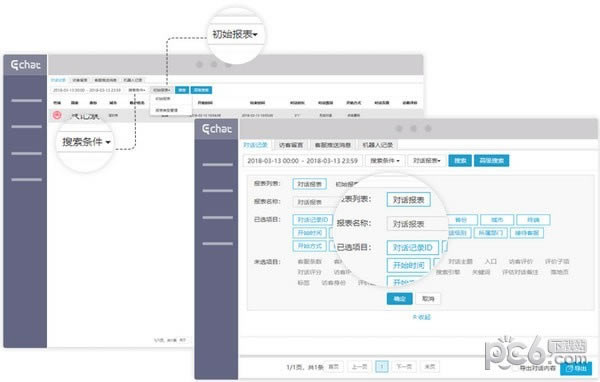Click the 上一页 pagination button
The image size is (600, 382).
[359, 367]
